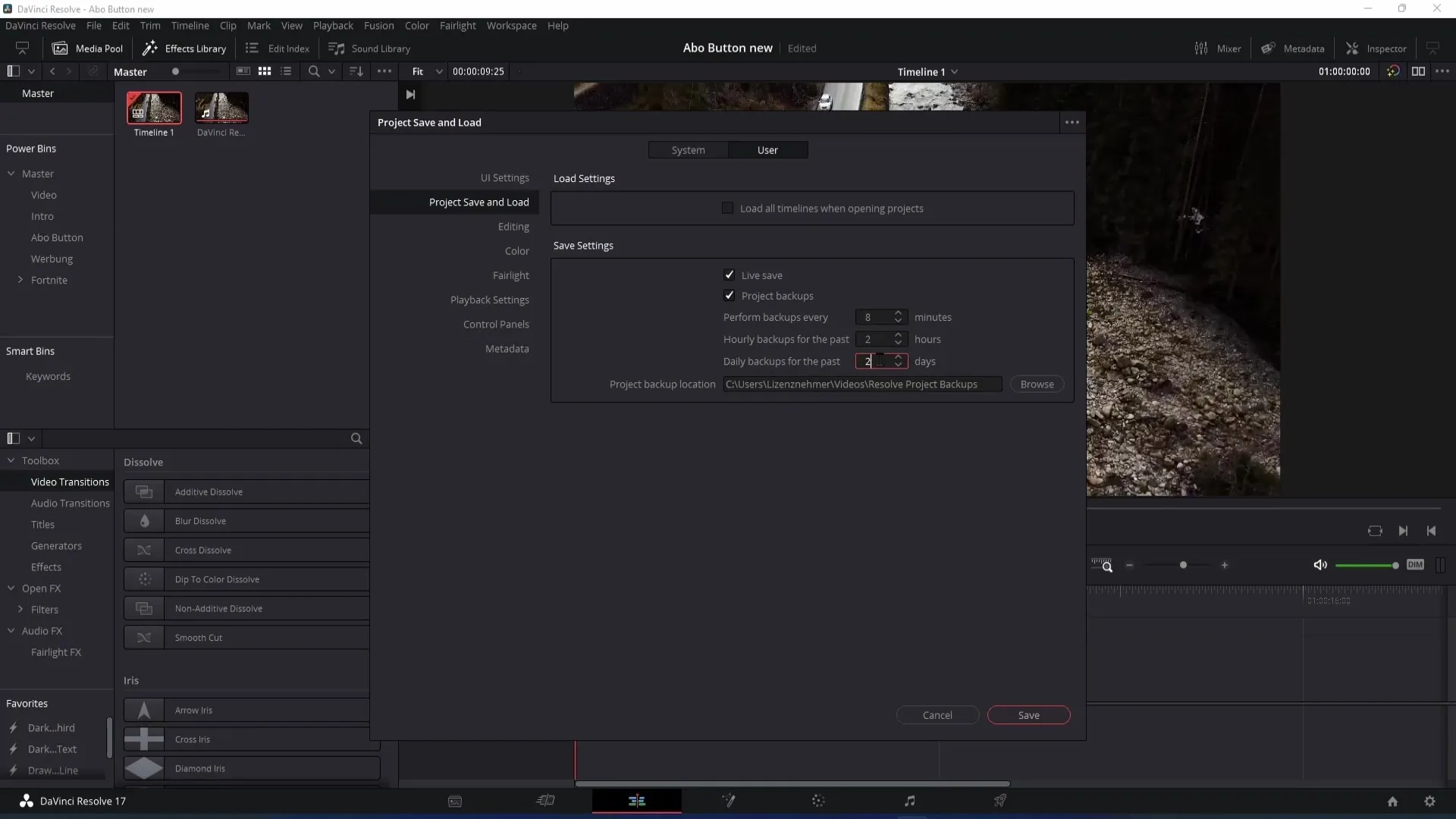
Task: Select the Color page icon
Action: click(x=819, y=800)
